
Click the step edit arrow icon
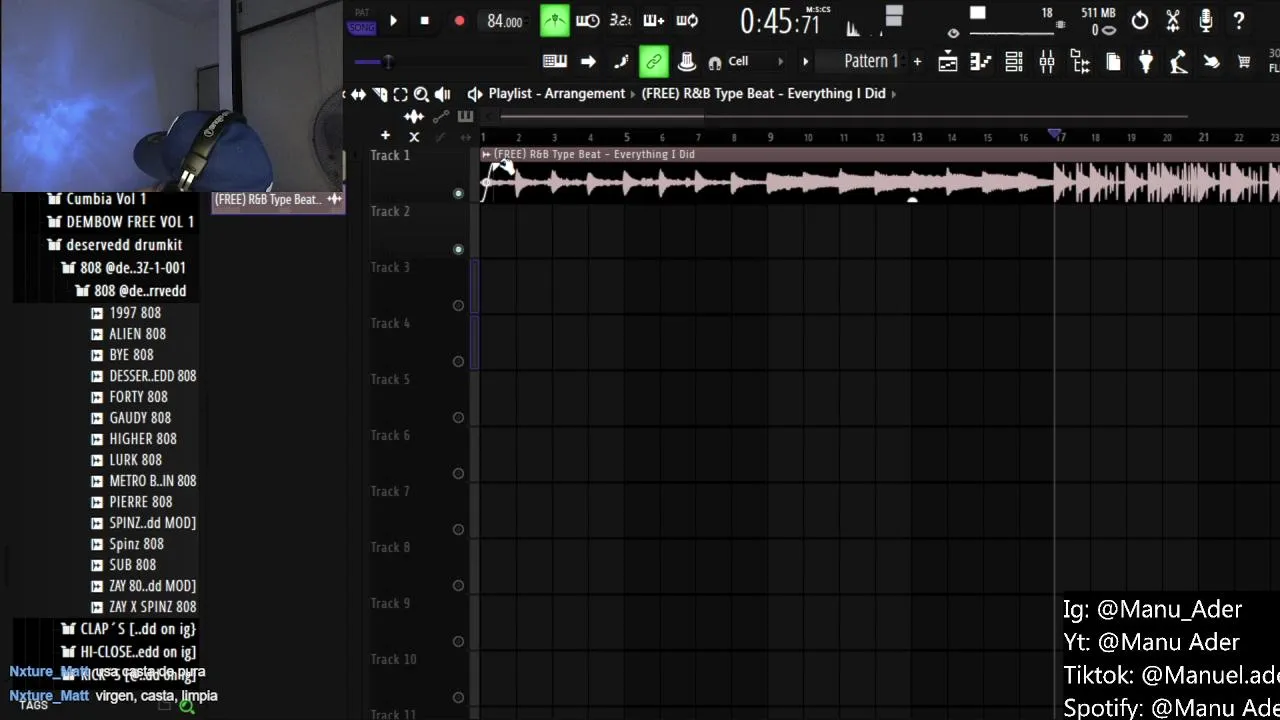point(588,62)
